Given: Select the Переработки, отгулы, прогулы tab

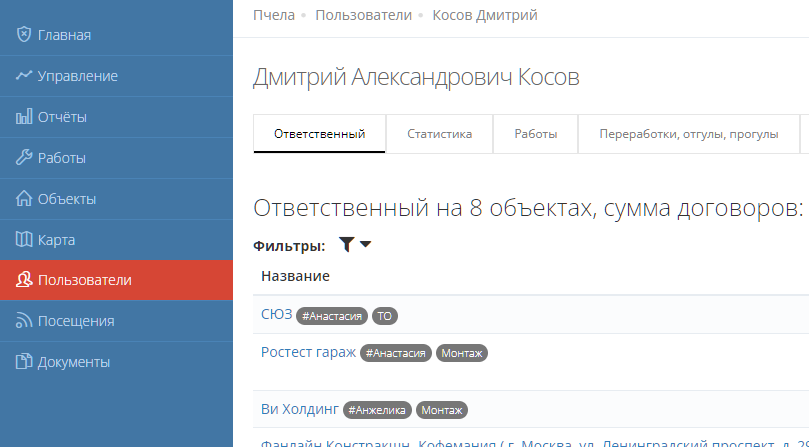Looking at the screenshot, I should (x=689, y=134).
